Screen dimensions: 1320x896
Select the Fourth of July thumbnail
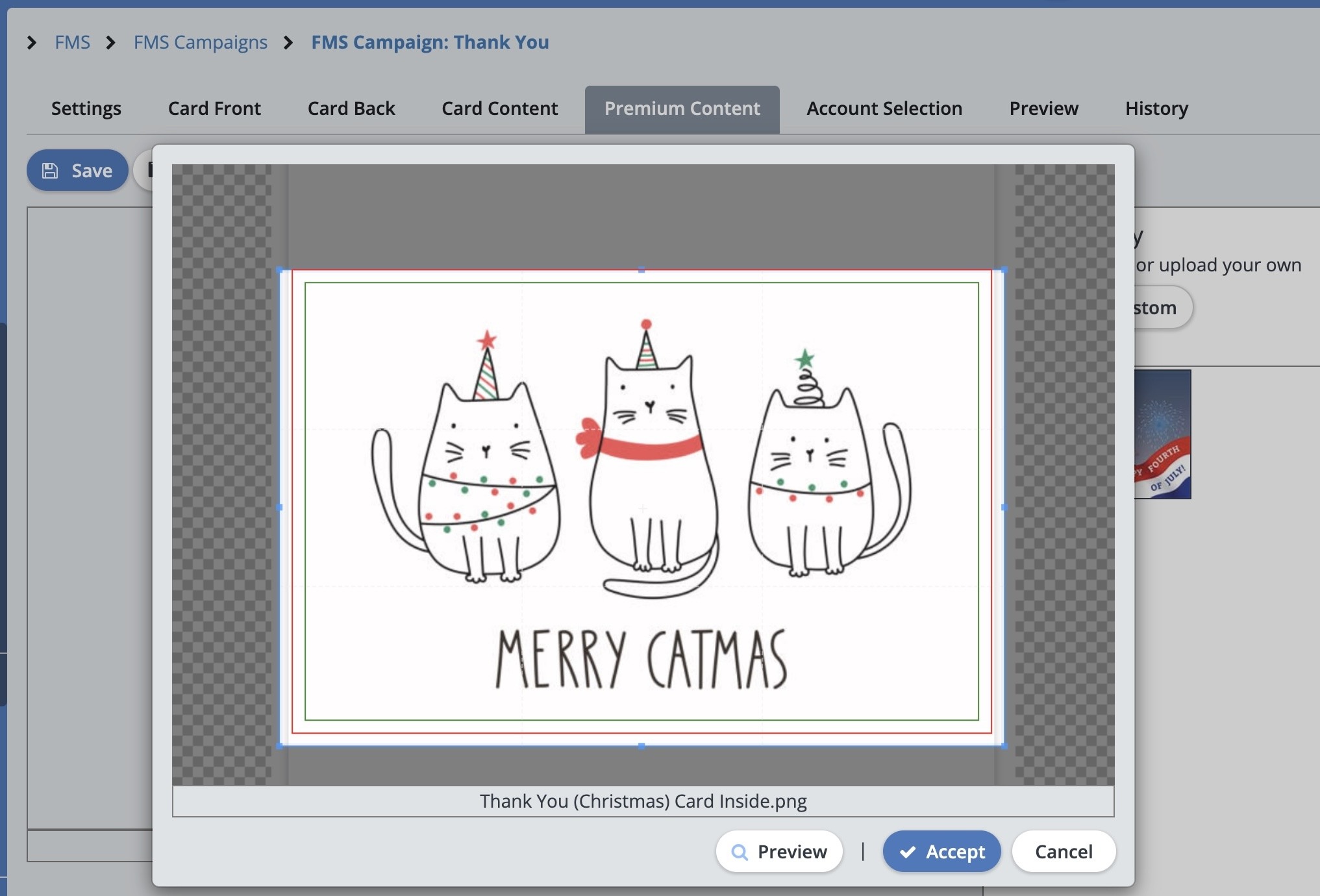click(1162, 434)
